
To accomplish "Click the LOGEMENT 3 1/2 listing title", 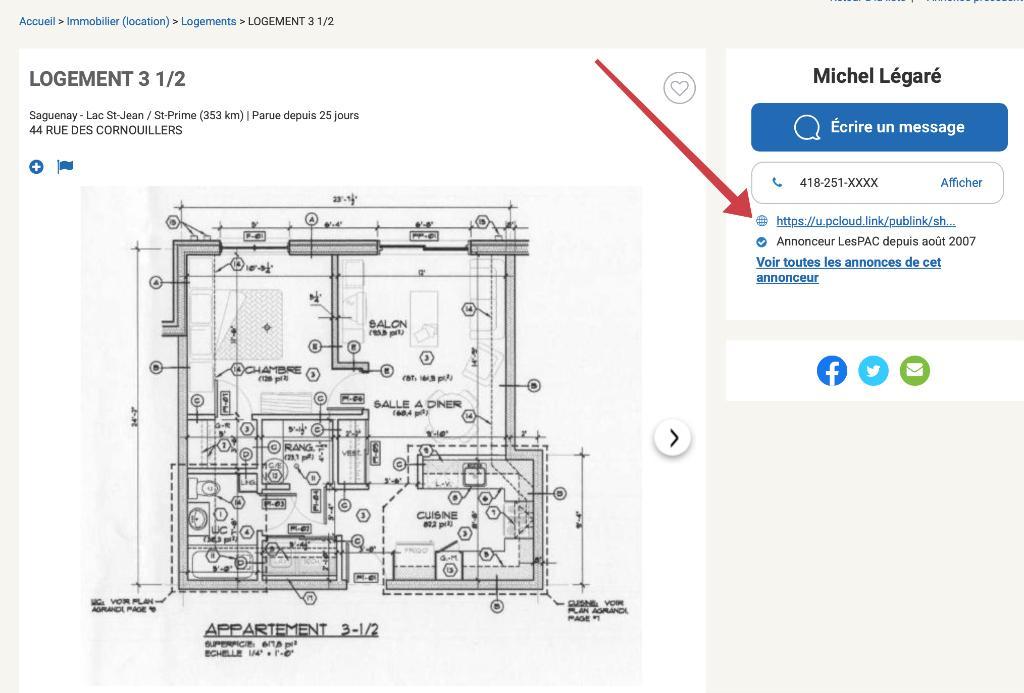I will pyautogui.click(x=107, y=79).
